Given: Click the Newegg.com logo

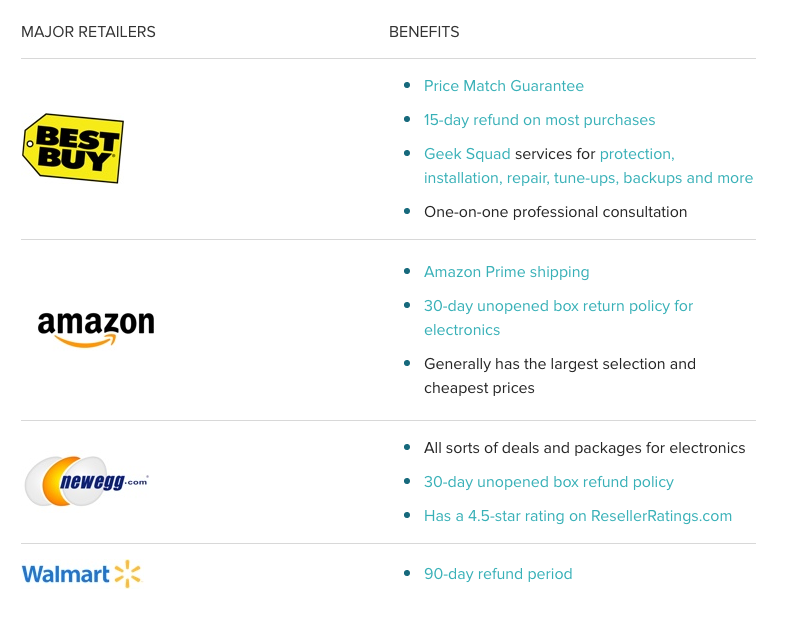Looking at the screenshot, I should click(87, 481).
